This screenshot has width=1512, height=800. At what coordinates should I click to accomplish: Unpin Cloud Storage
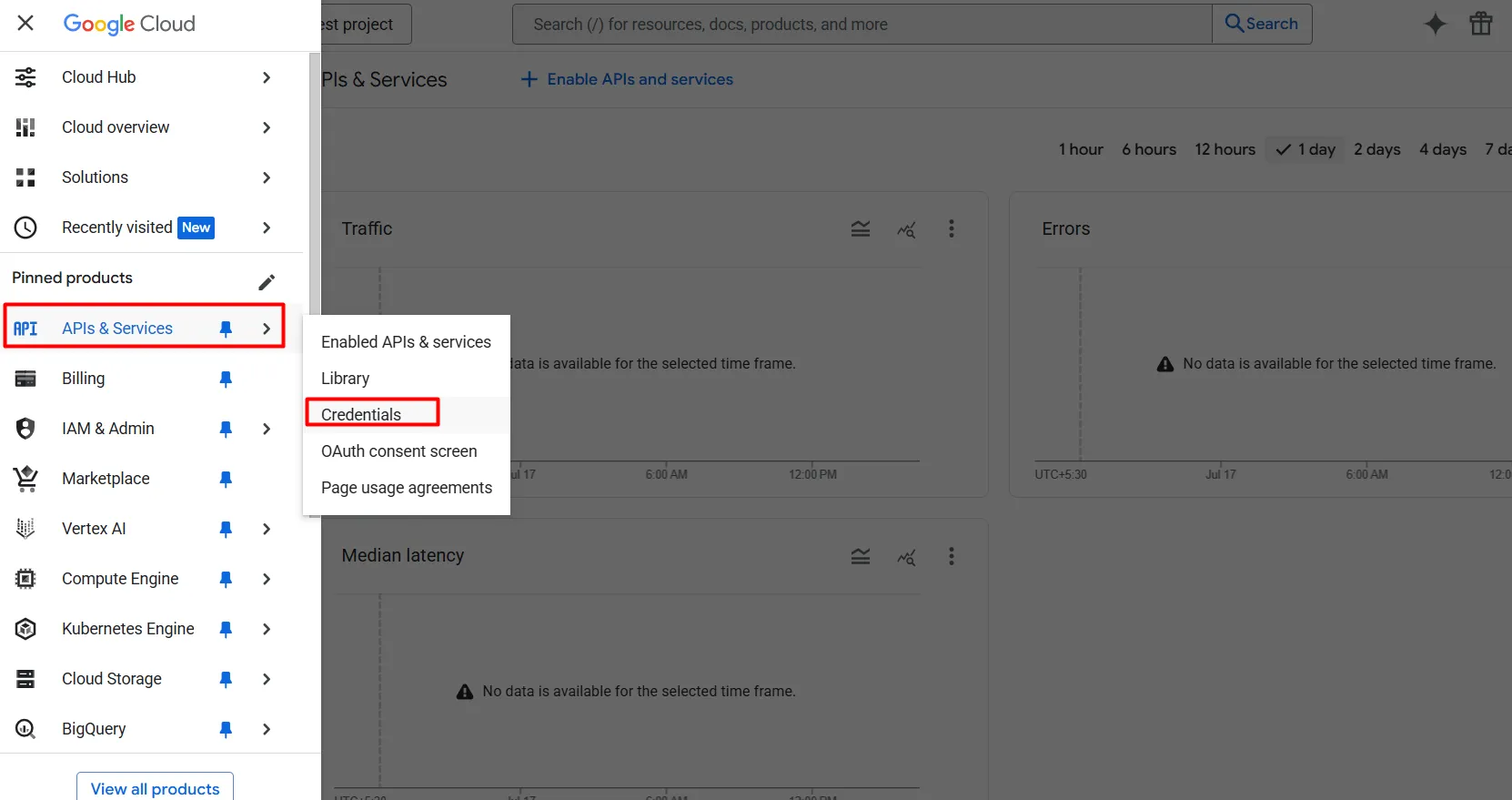coord(226,679)
